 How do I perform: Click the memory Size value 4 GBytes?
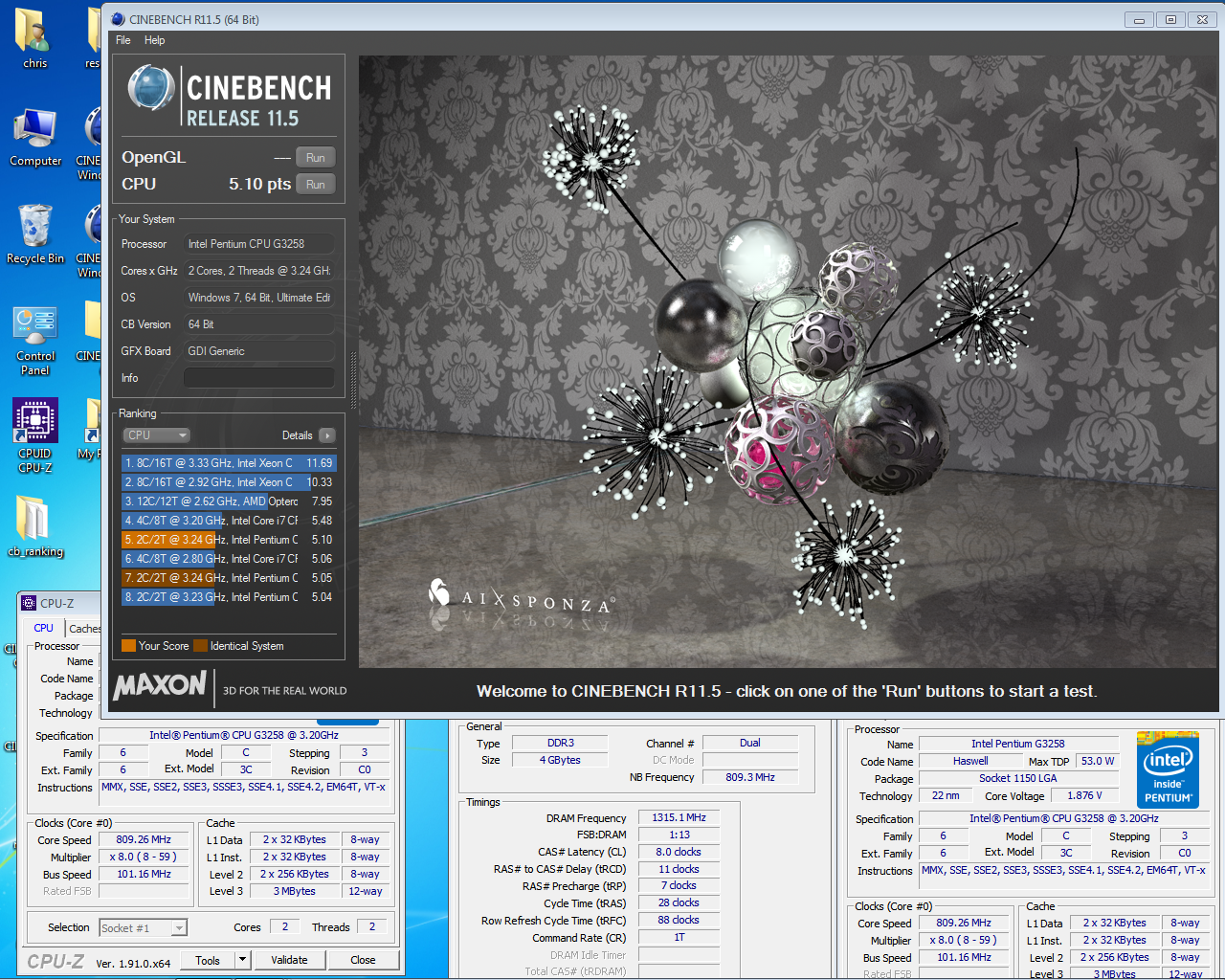[561, 760]
